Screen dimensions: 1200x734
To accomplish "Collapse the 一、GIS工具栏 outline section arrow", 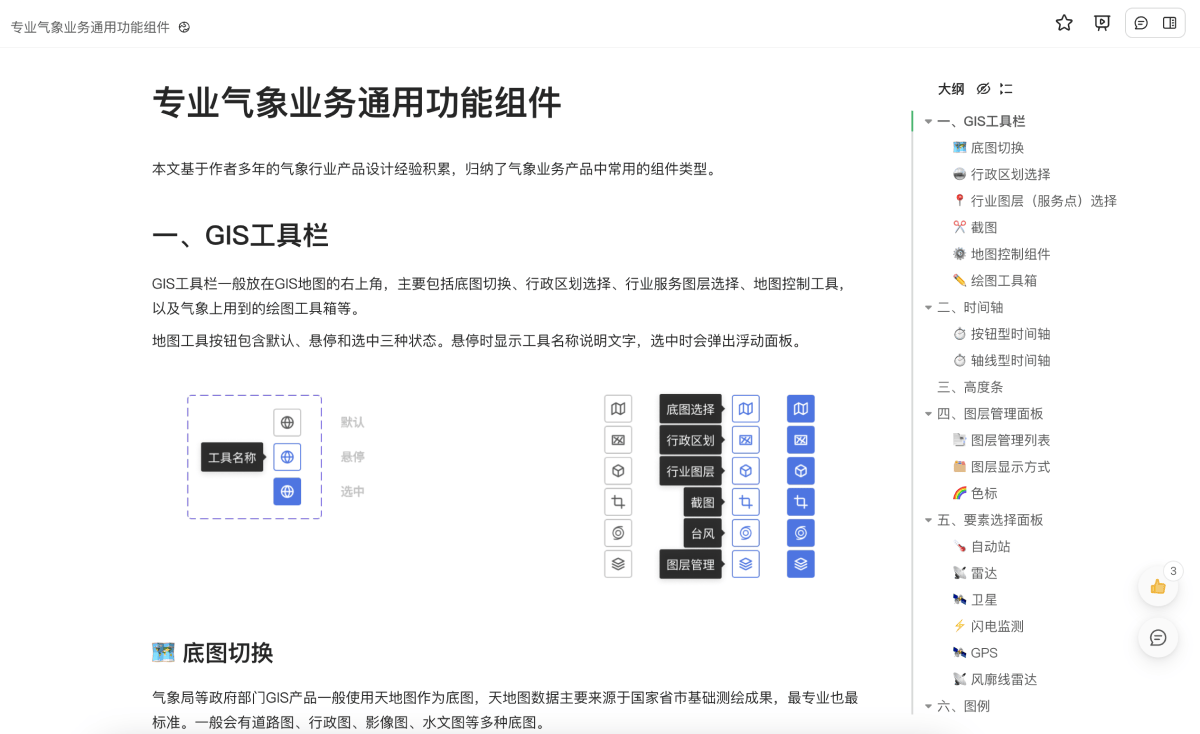I will pyautogui.click(x=928, y=122).
